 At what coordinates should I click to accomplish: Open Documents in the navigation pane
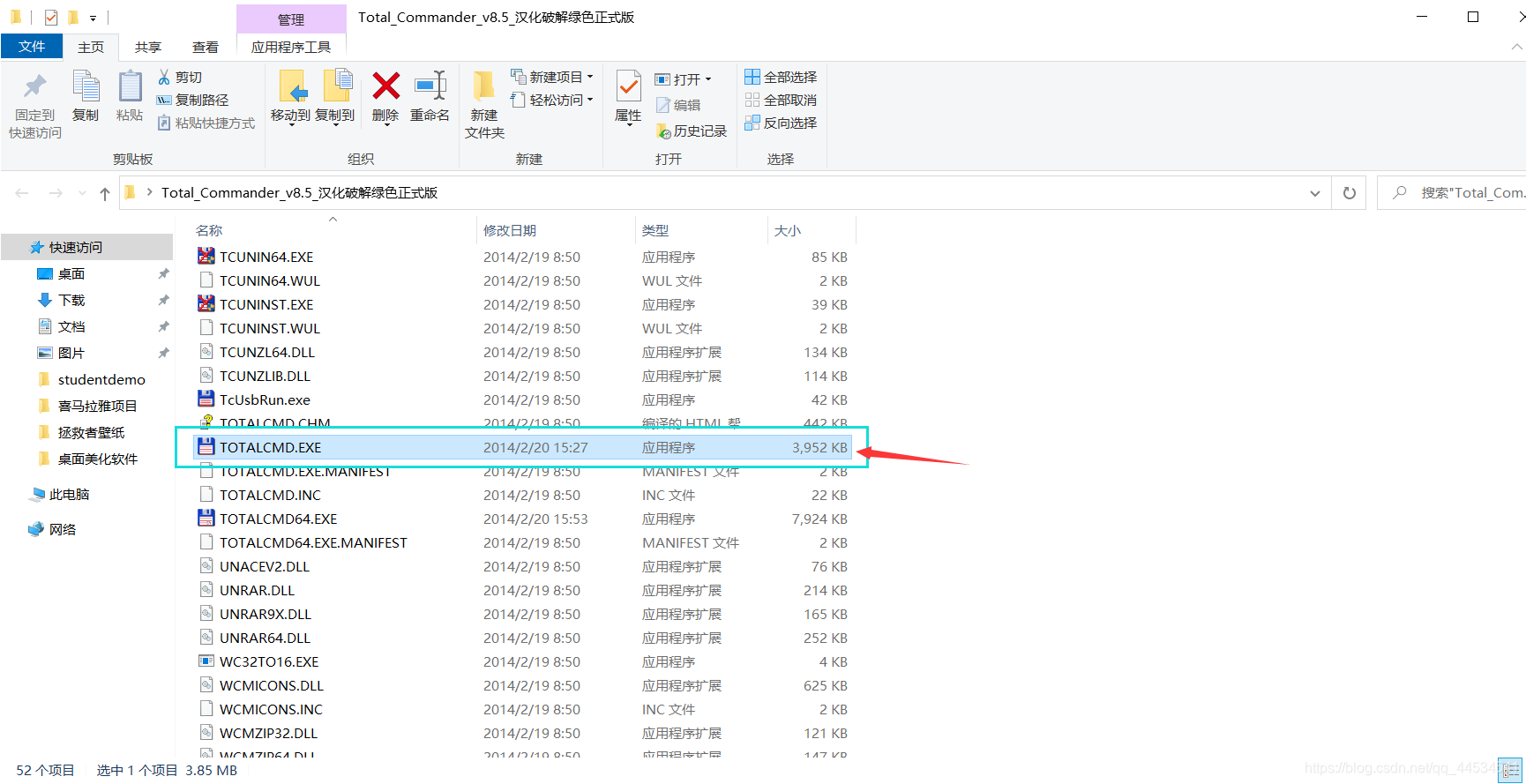71,327
